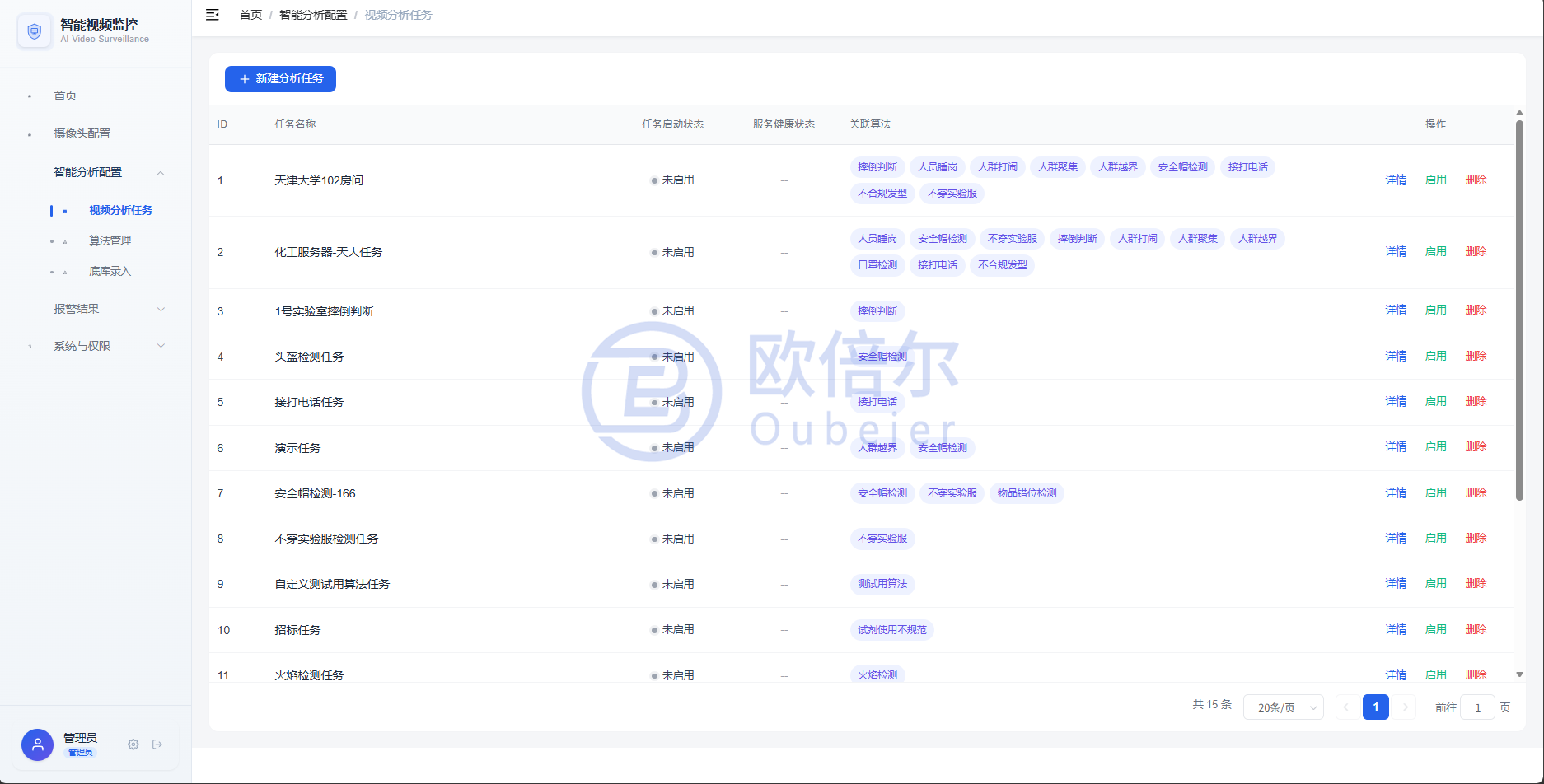This screenshot has width=1544, height=784.
Task: Click the table vertical scrollbar thumb
Action: [x=1519, y=310]
